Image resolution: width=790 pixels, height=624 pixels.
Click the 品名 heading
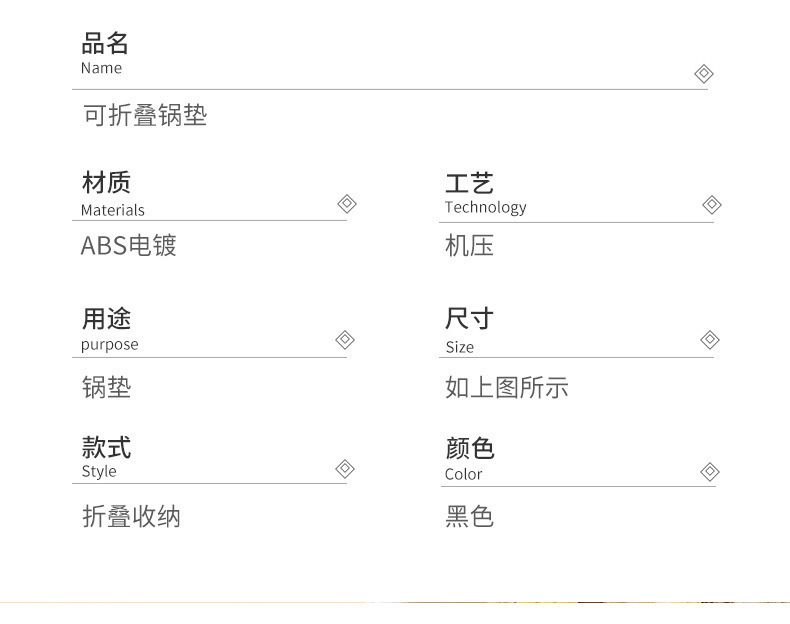(105, 44)
